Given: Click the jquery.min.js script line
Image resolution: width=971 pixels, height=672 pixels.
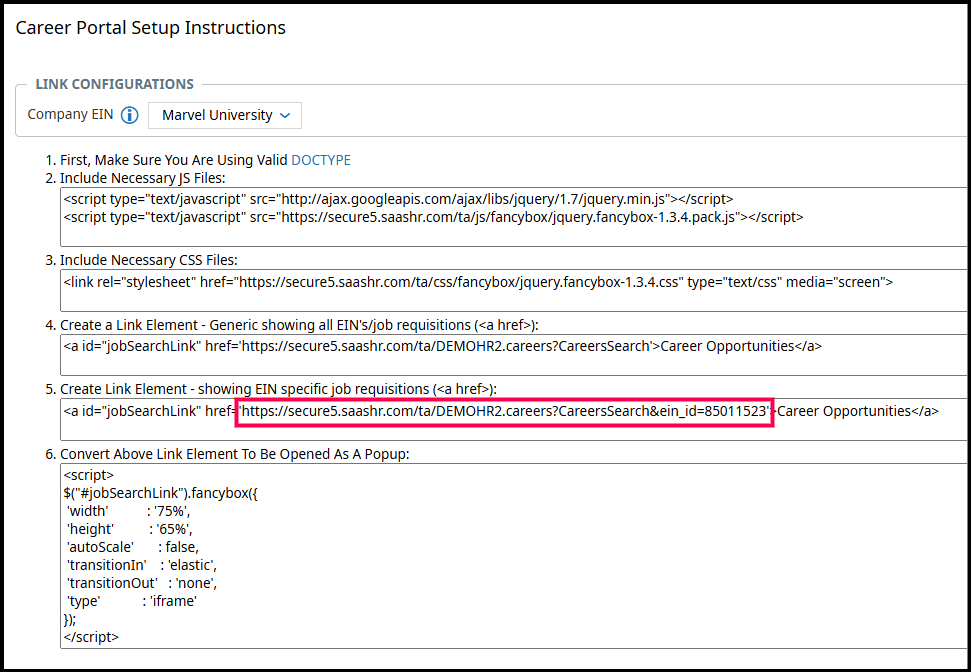Looking at the screenshot, I should pyautogui.click(x=398, y=199).
